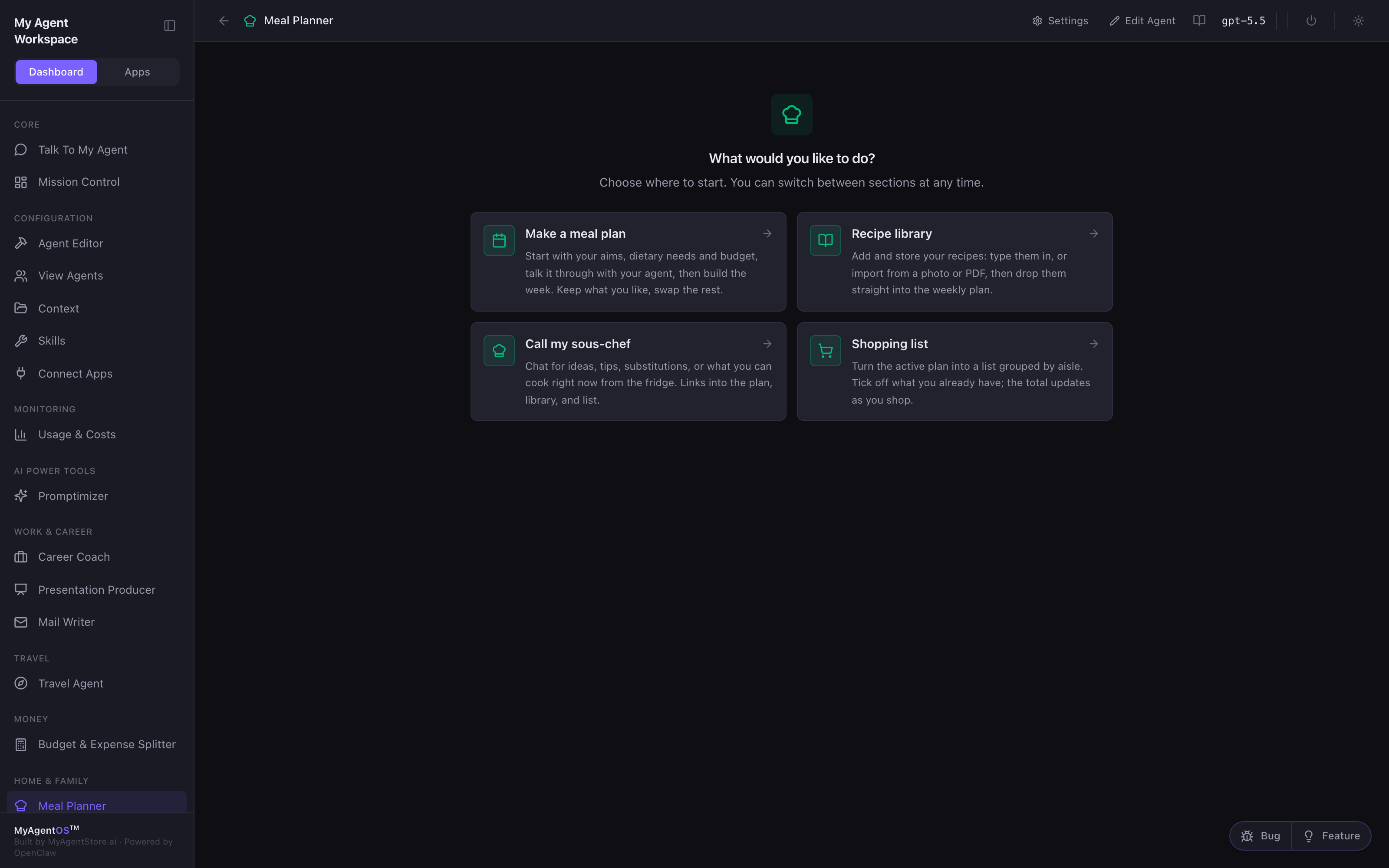1389x868 pixels.
Task: Click the Call my sous-chef heading
Action: tap(577, 344)
